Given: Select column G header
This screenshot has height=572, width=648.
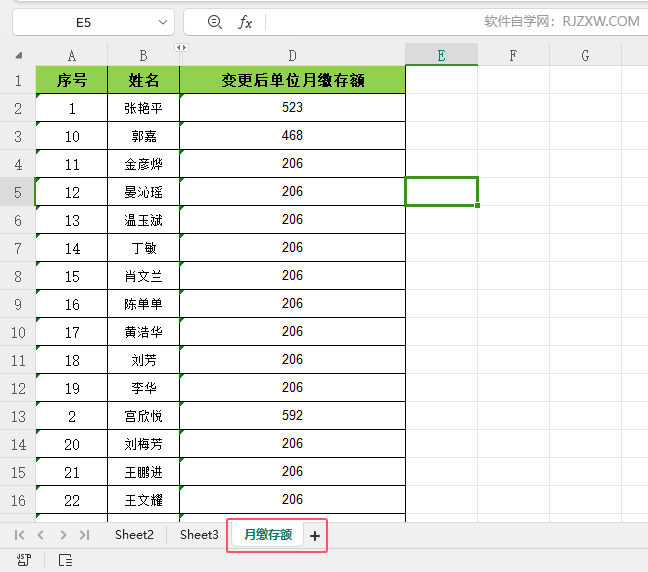Looking at the screenshot, I should [x=585, y=55].
